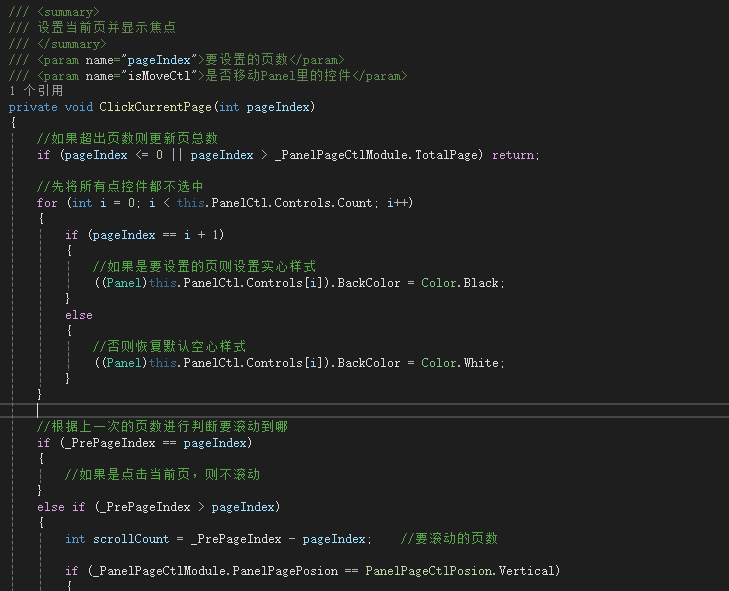Click the for loop keyword

(47, 203)
